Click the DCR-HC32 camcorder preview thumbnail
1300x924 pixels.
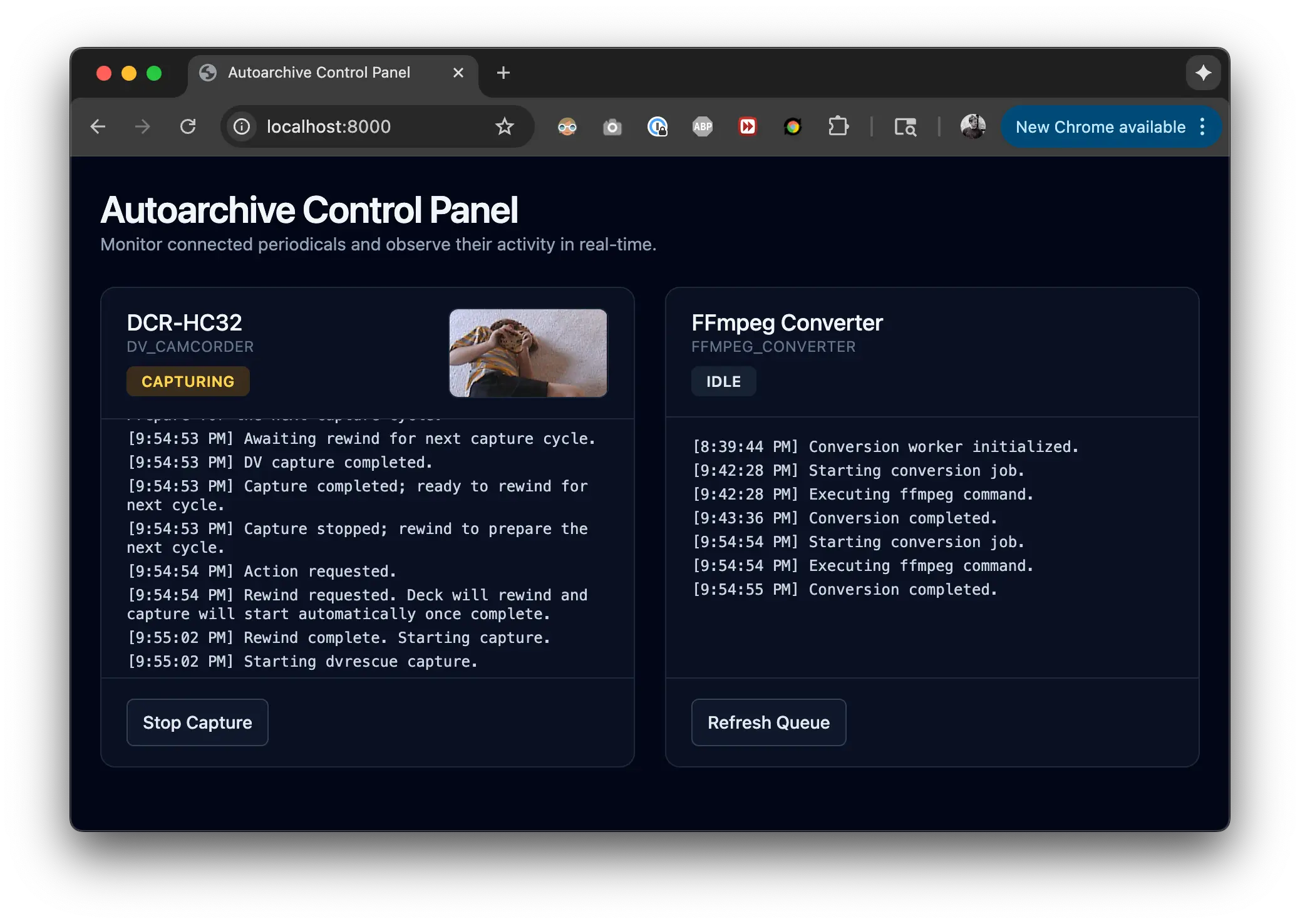527,352
